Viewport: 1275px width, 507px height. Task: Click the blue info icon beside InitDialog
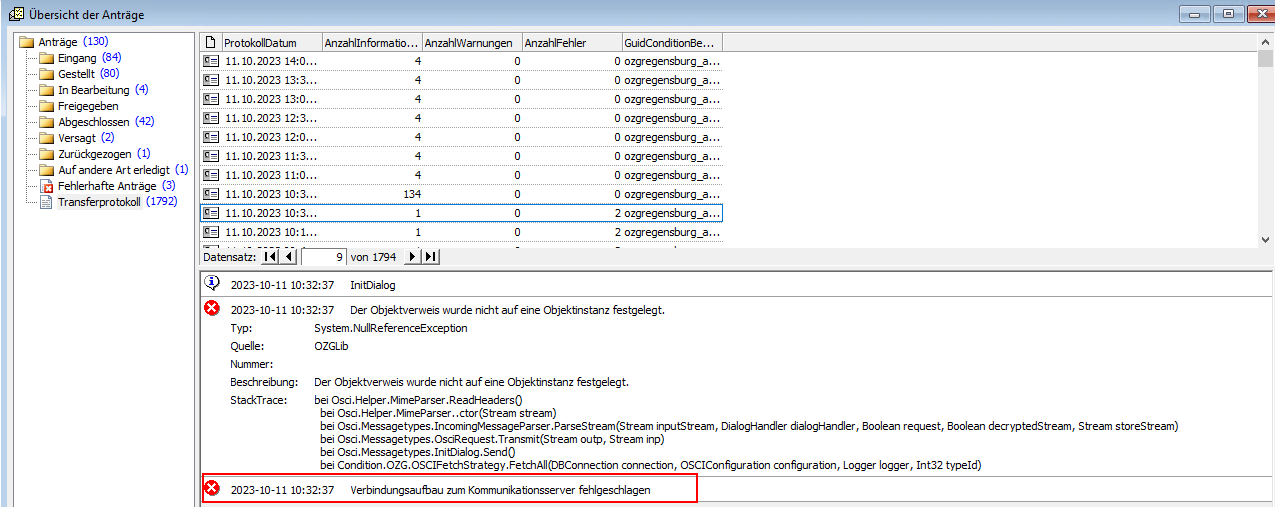212,284
